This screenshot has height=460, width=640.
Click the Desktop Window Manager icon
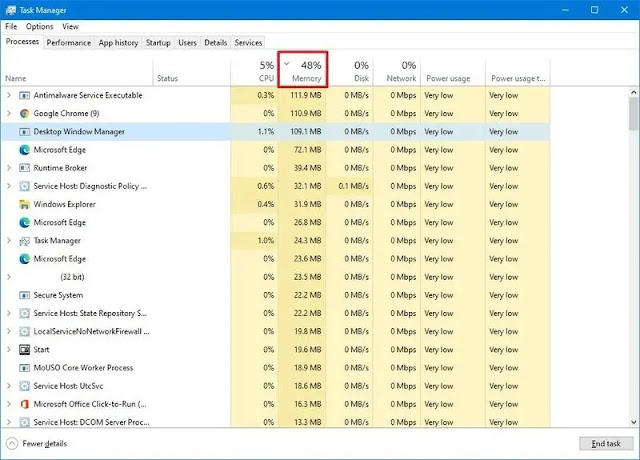pos(24,132)
